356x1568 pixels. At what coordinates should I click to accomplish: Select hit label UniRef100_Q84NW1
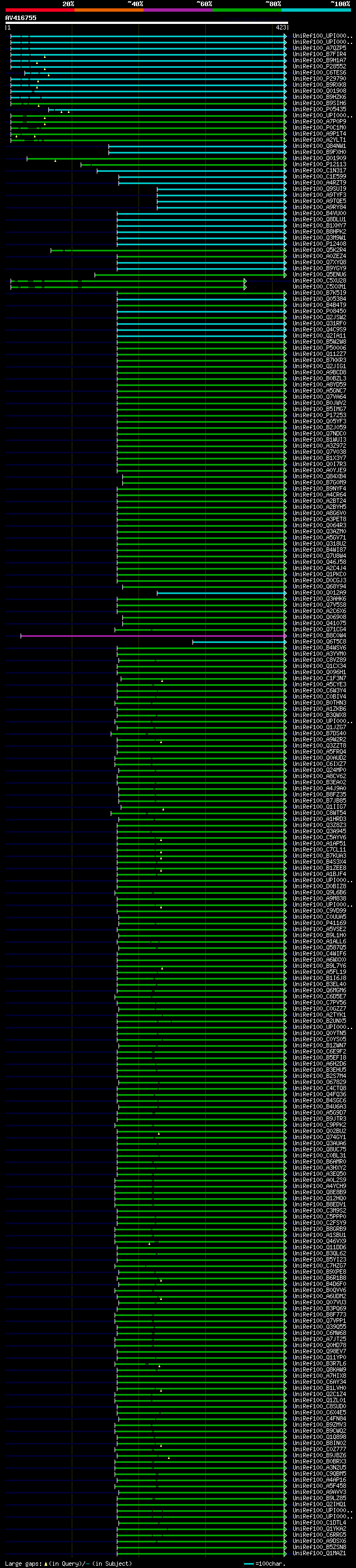tap(319, 146)
